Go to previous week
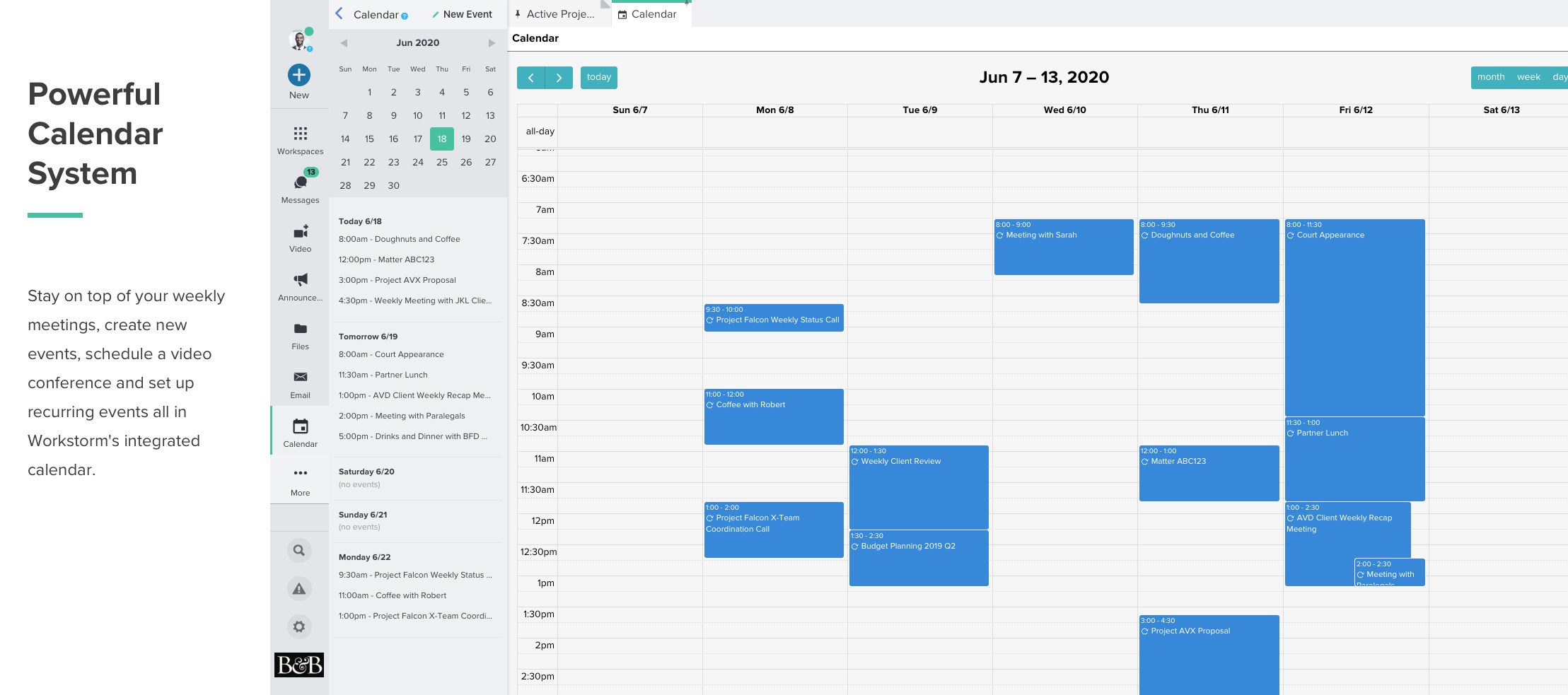 click(531, 78)
